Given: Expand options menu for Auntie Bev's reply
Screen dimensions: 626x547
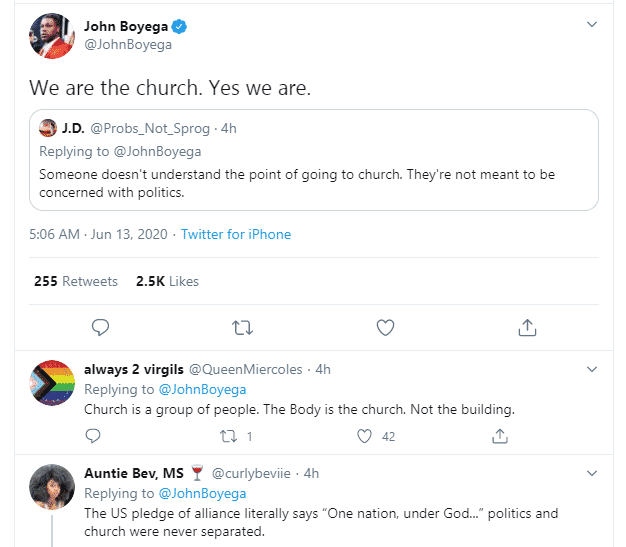Looking at the screenshot, I should click(591, 473).
